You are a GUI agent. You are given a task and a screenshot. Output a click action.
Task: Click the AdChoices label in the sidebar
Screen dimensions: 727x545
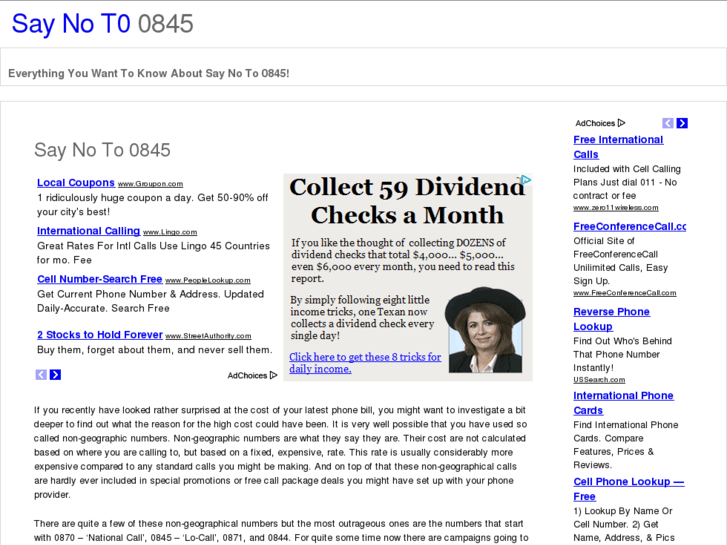click(x=595, y=123)
